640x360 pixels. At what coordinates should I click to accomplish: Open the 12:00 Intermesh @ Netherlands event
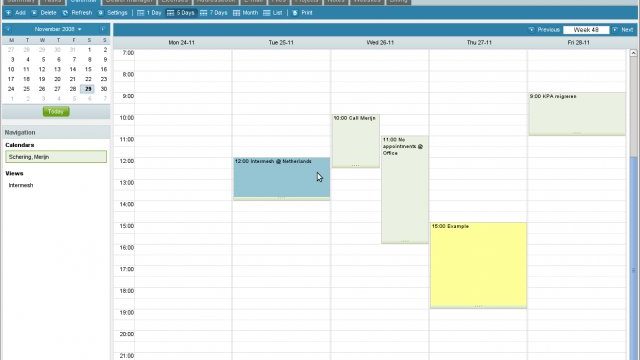click(282, 178)
